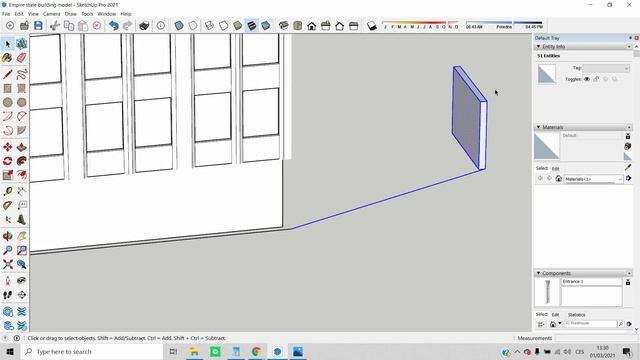Enable Shaded With Textures style

pos(251,26)
